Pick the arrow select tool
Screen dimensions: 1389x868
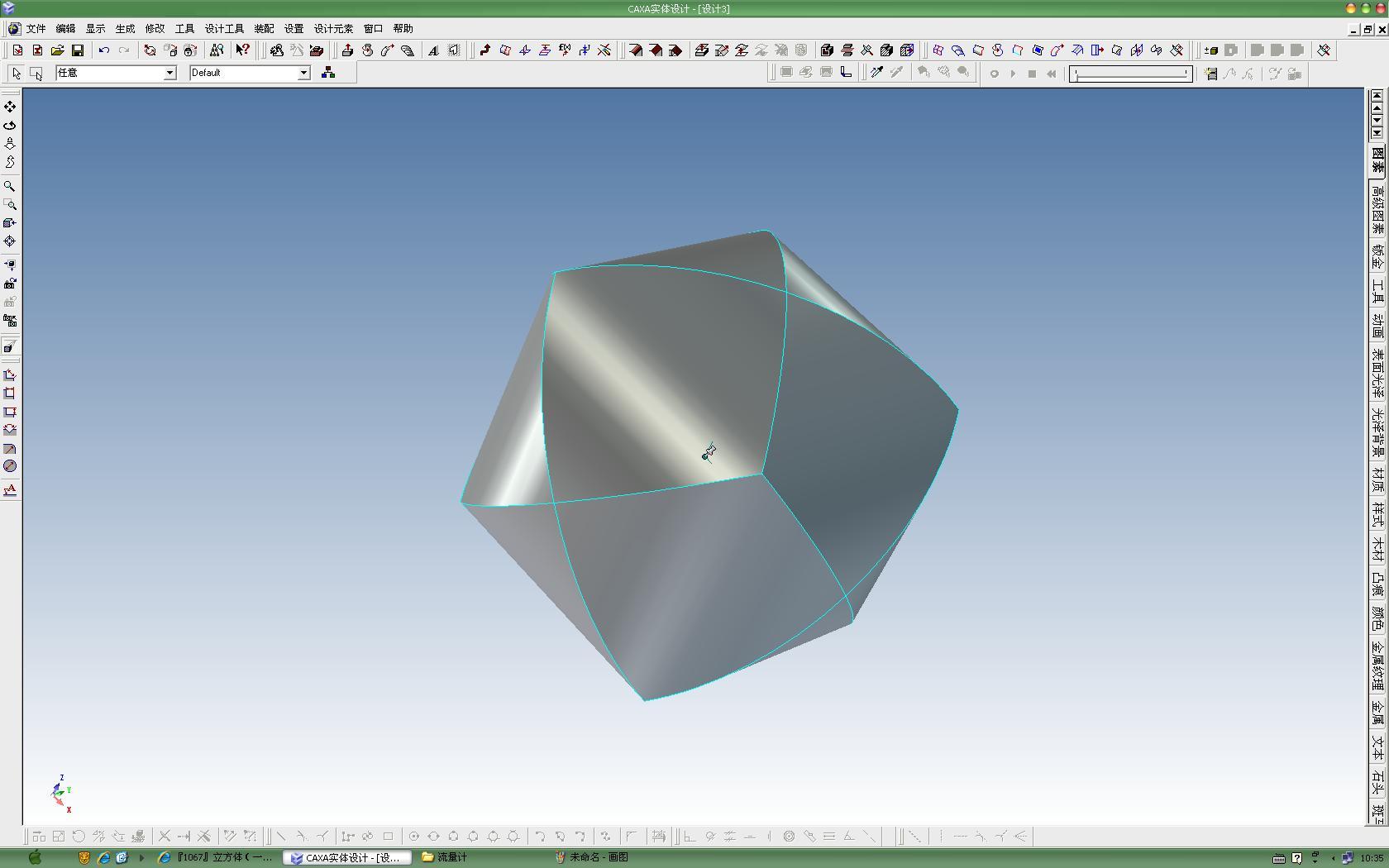click(16, 73)
